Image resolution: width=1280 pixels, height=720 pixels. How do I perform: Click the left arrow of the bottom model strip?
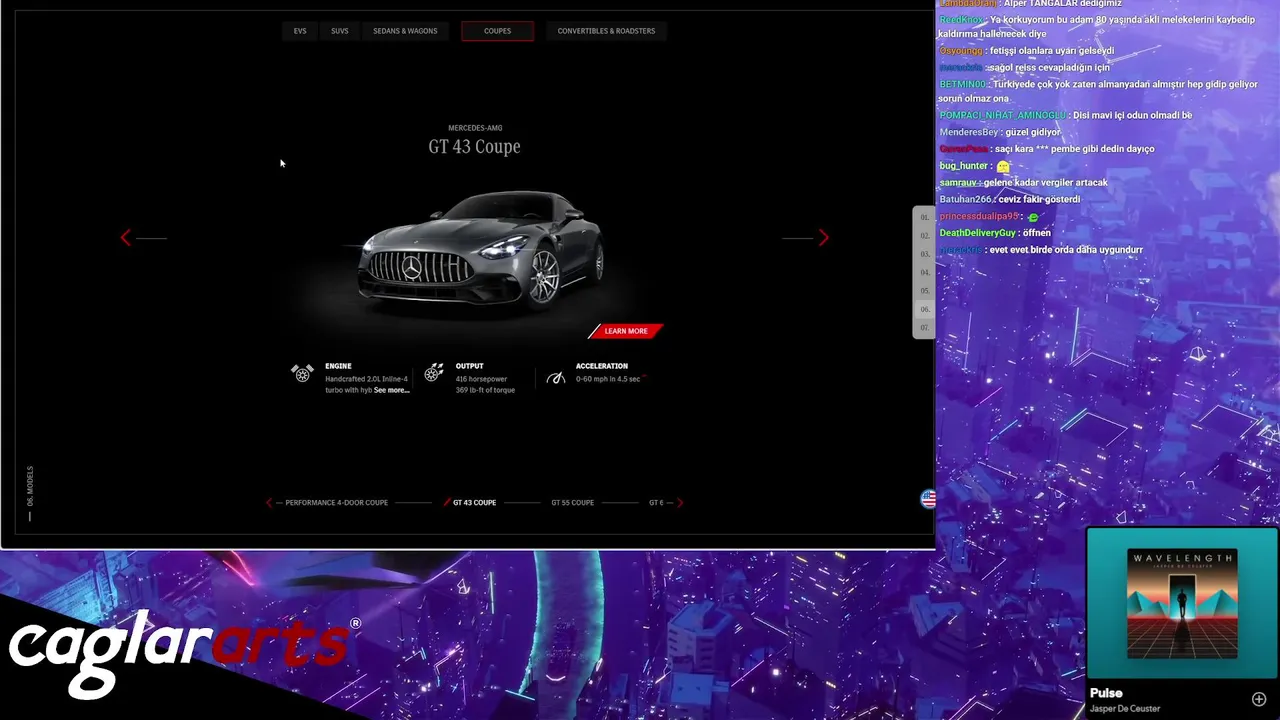(268, 503)
